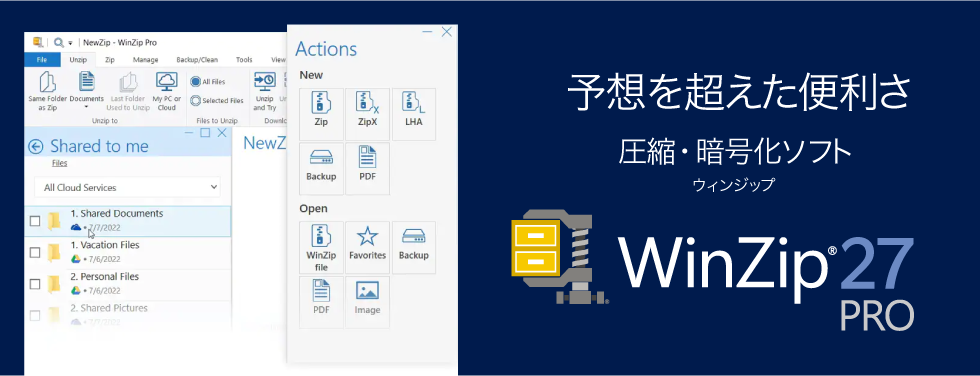Open the File tab
The image size is (980, 376).
[x=42, y=60]
